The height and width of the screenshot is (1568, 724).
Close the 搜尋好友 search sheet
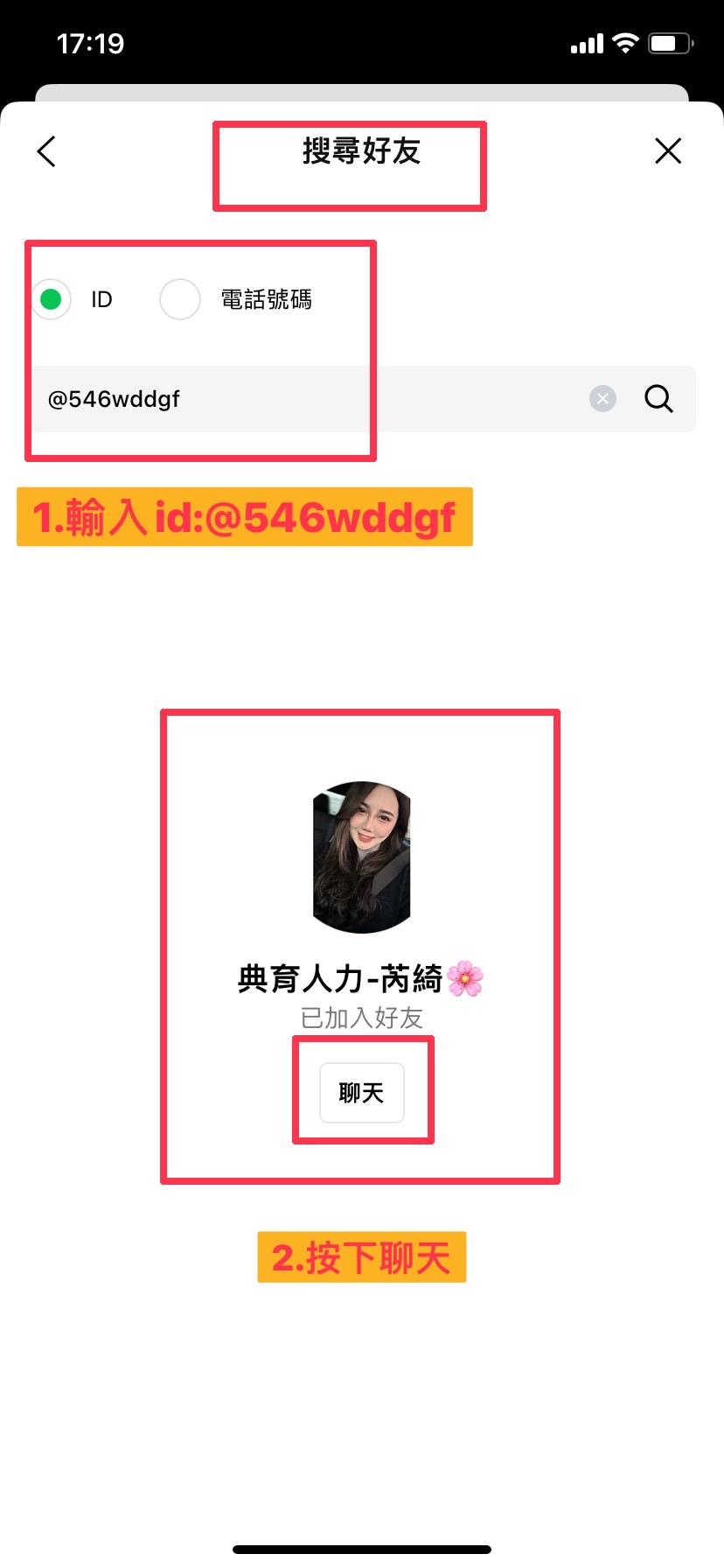click(668, 151)
